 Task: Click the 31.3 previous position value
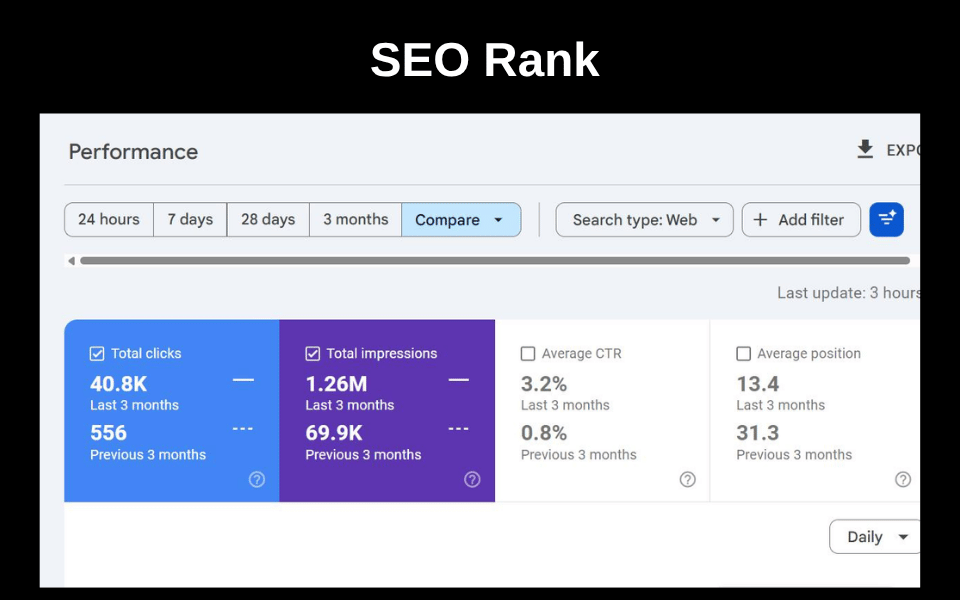(x=757, y=433)
